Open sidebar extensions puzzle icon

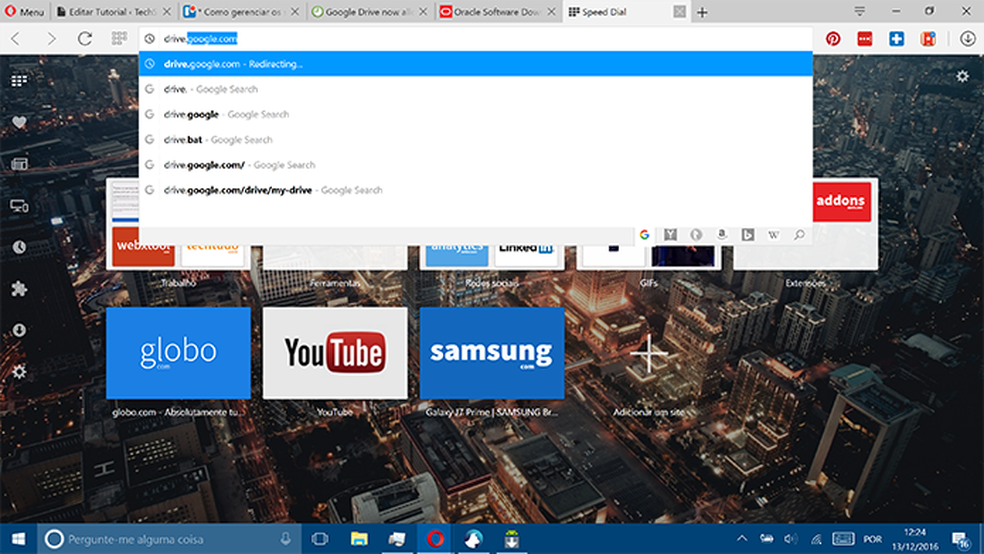click(19, 289)
